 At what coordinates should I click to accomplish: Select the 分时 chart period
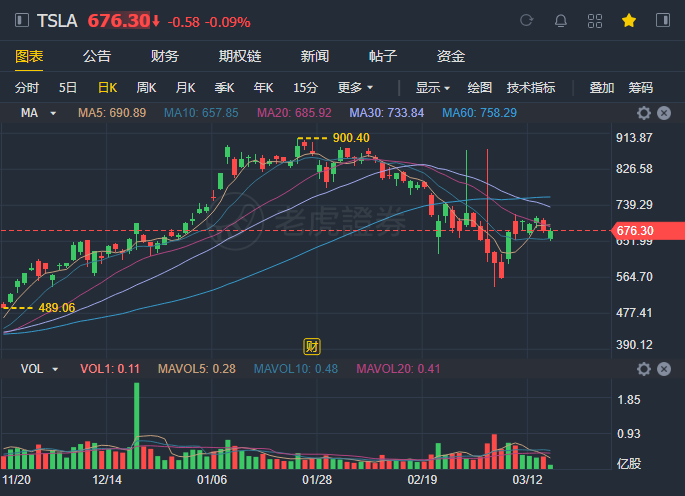pos(27,88)
